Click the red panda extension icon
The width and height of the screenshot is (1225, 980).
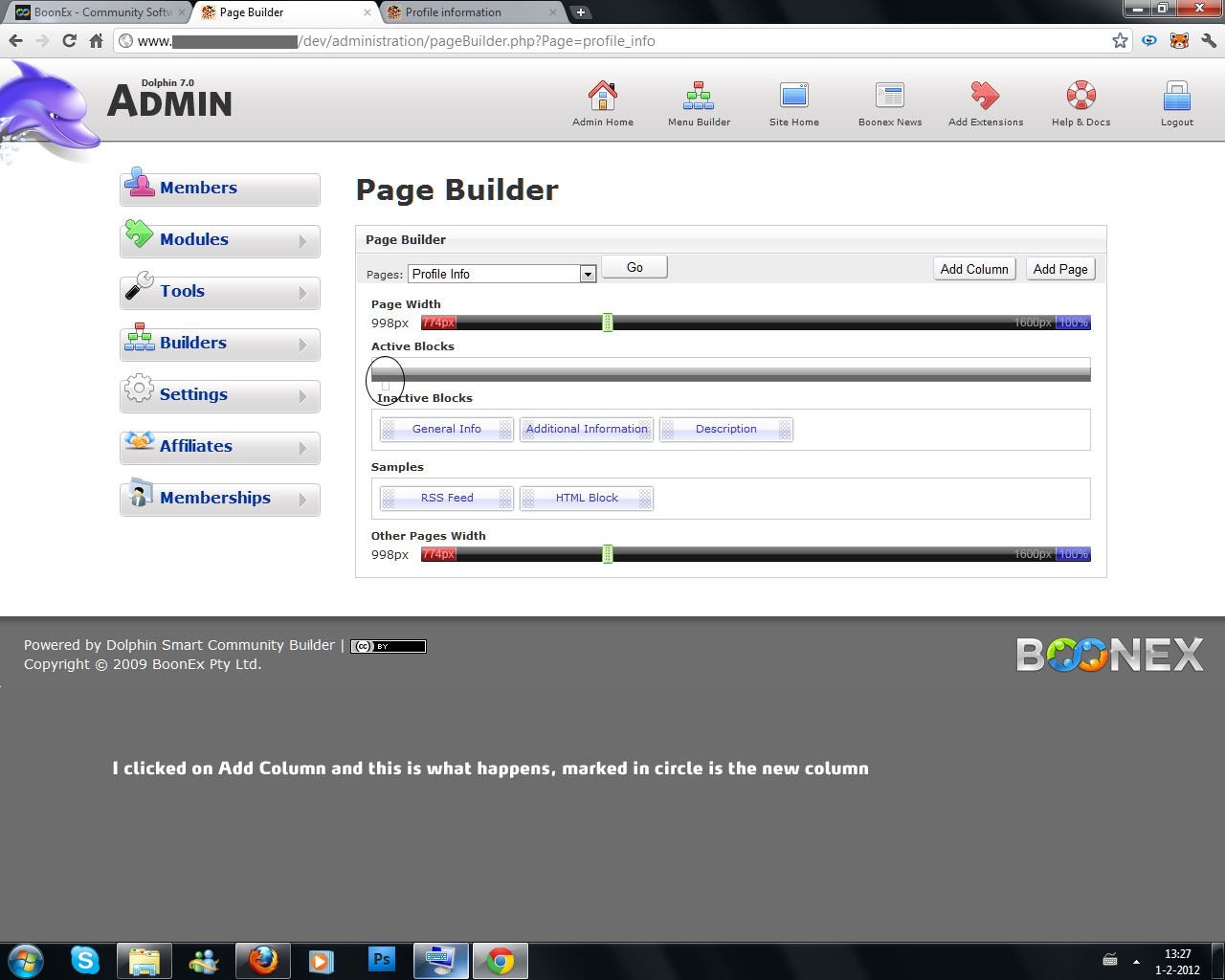[1179, 40]
